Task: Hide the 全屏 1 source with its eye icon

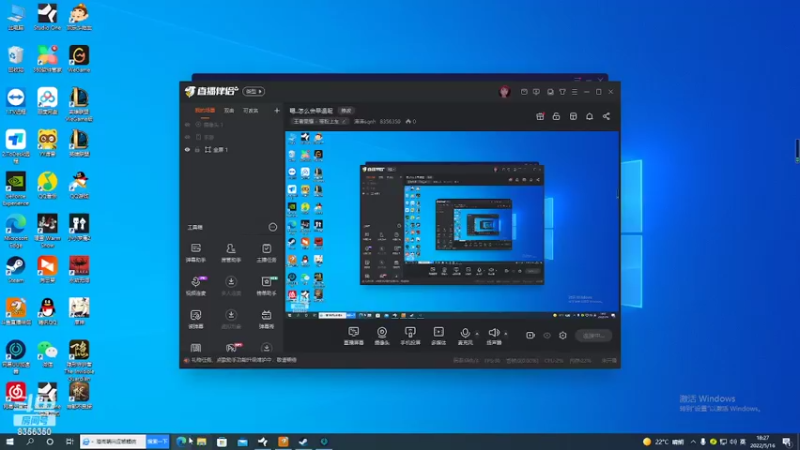Action: (187, 149)
